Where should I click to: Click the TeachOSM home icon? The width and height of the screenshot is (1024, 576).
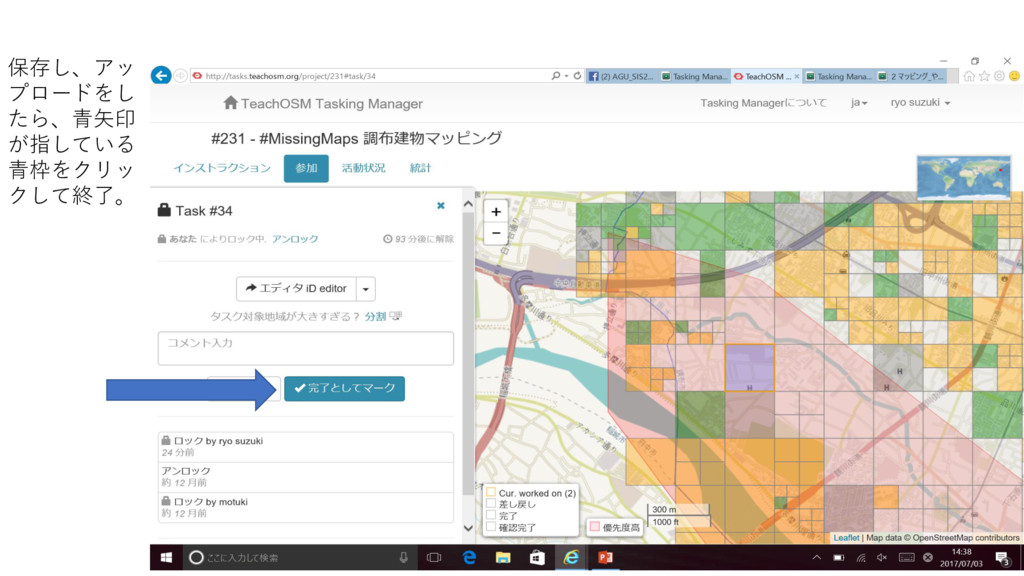pos(231,103)
